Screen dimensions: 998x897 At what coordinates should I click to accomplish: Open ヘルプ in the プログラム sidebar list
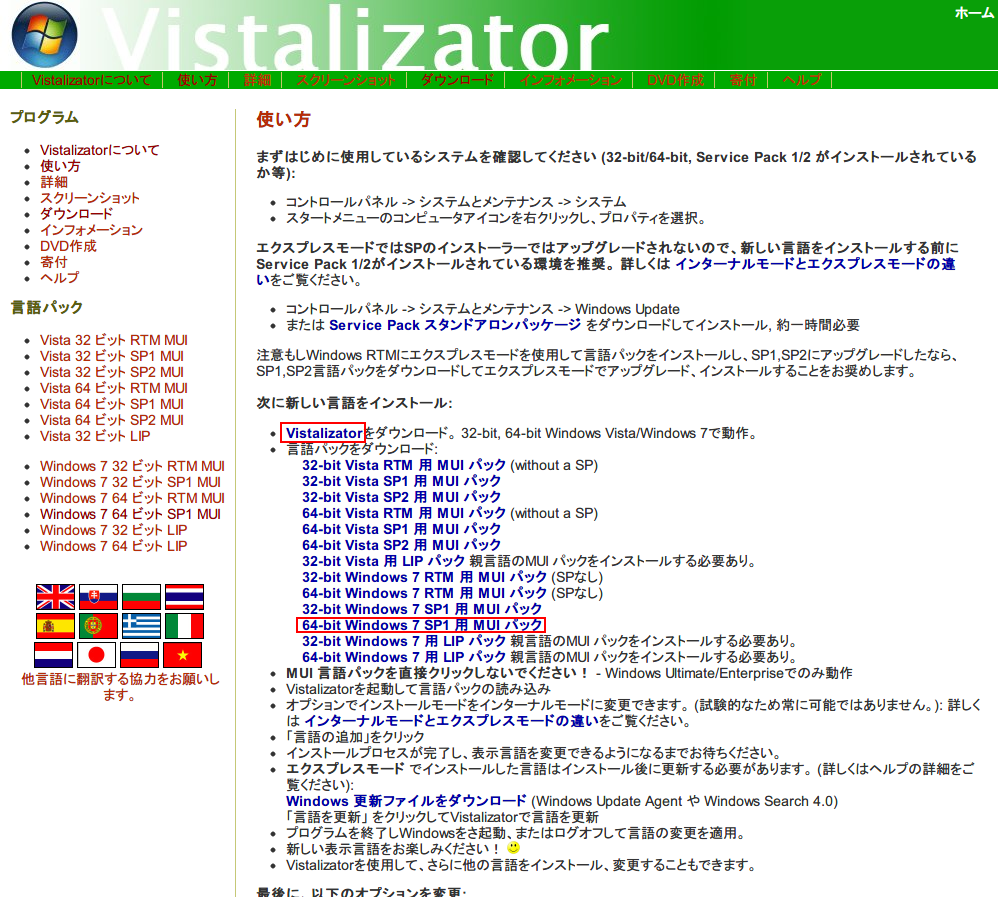[60, 278]
